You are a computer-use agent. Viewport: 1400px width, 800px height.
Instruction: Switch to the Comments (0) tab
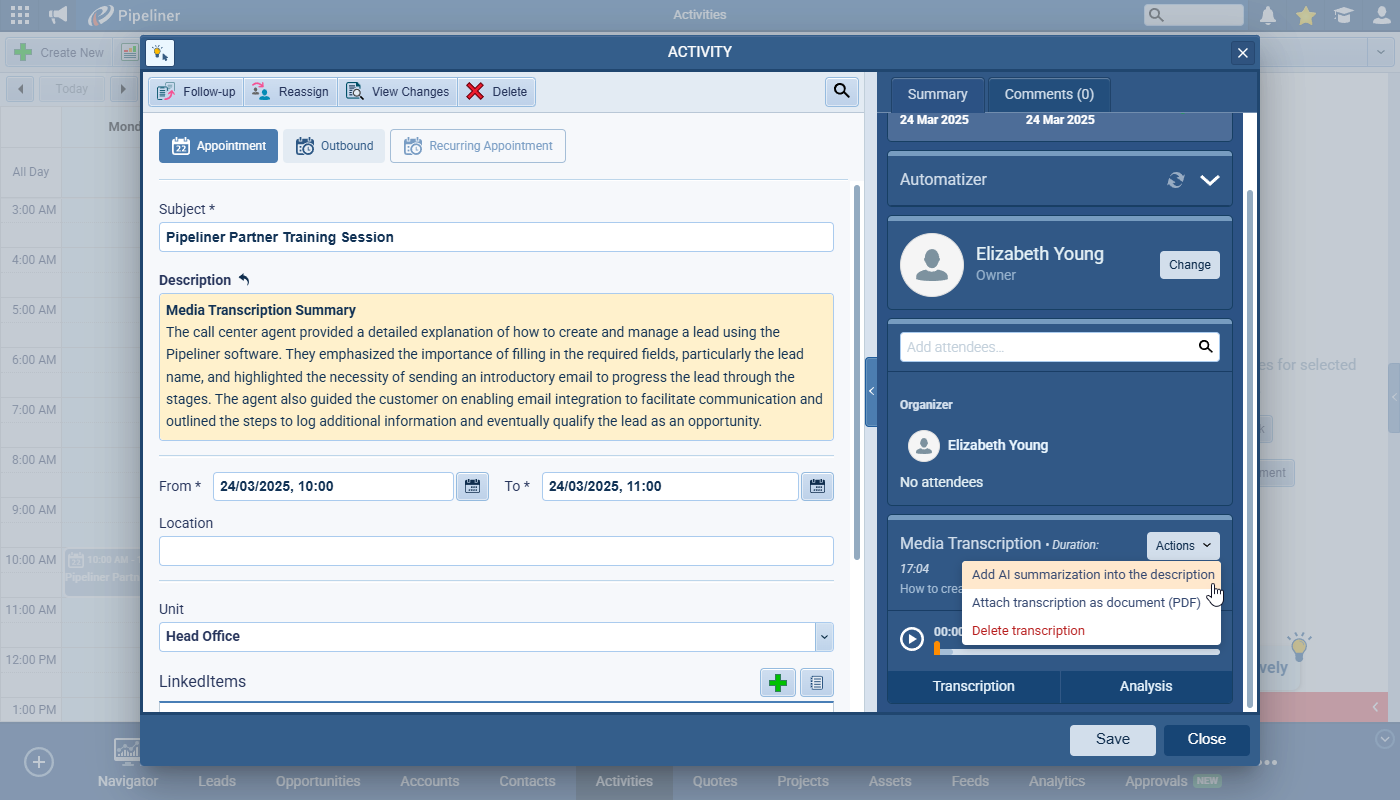click(1049, 95)
